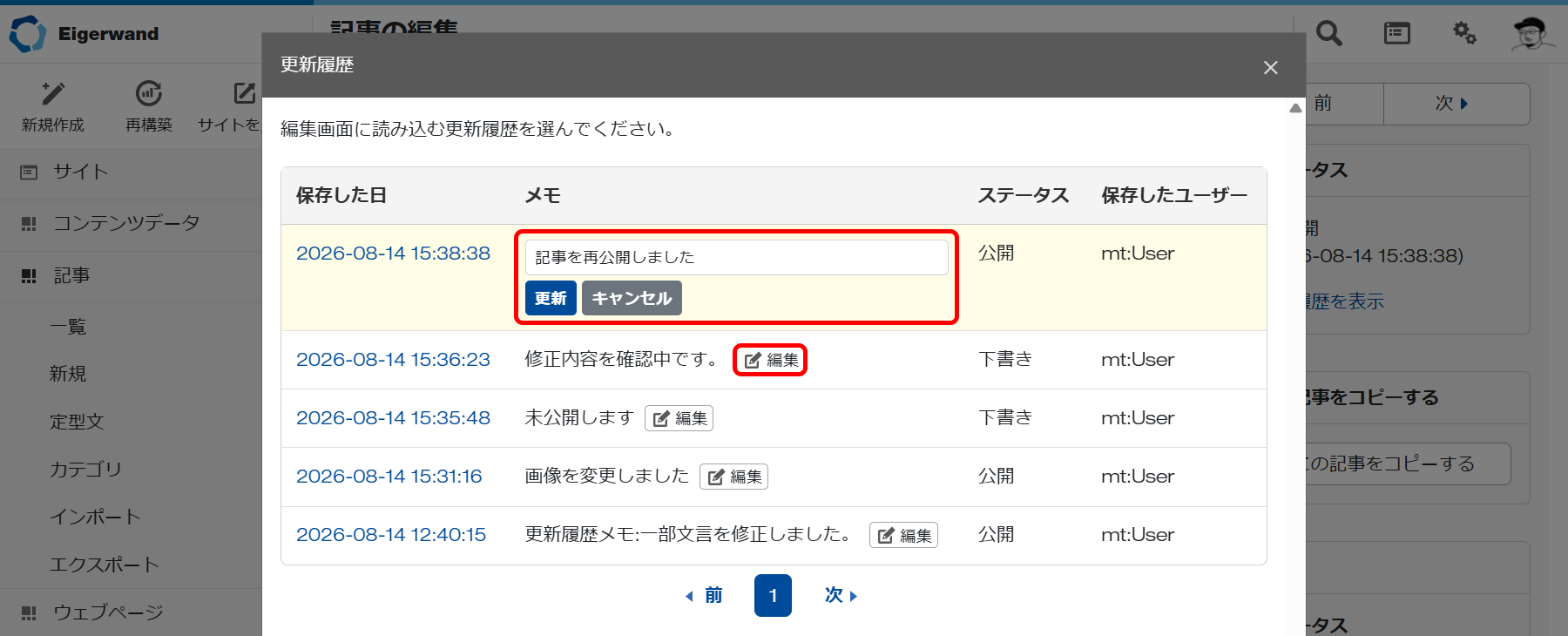Open インポート in the sidebar
Screen dimensions: 1568x636
[95, 517]
